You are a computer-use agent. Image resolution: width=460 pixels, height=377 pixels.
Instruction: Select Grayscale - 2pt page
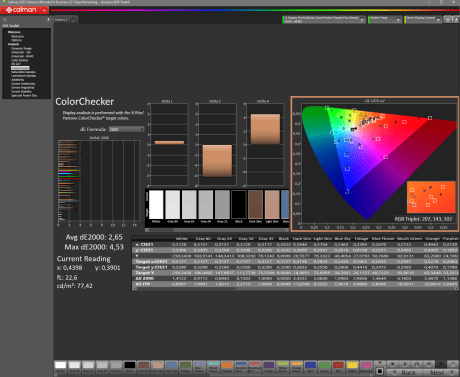21,52
